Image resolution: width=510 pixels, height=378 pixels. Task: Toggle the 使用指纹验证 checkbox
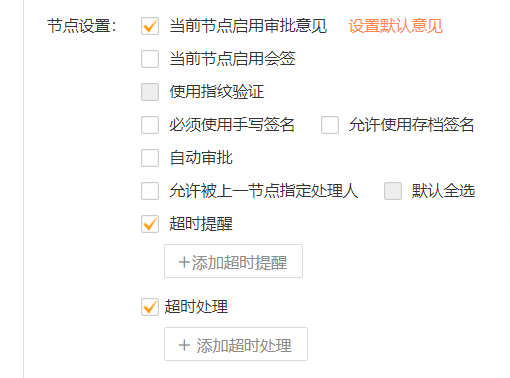[150, 92]
